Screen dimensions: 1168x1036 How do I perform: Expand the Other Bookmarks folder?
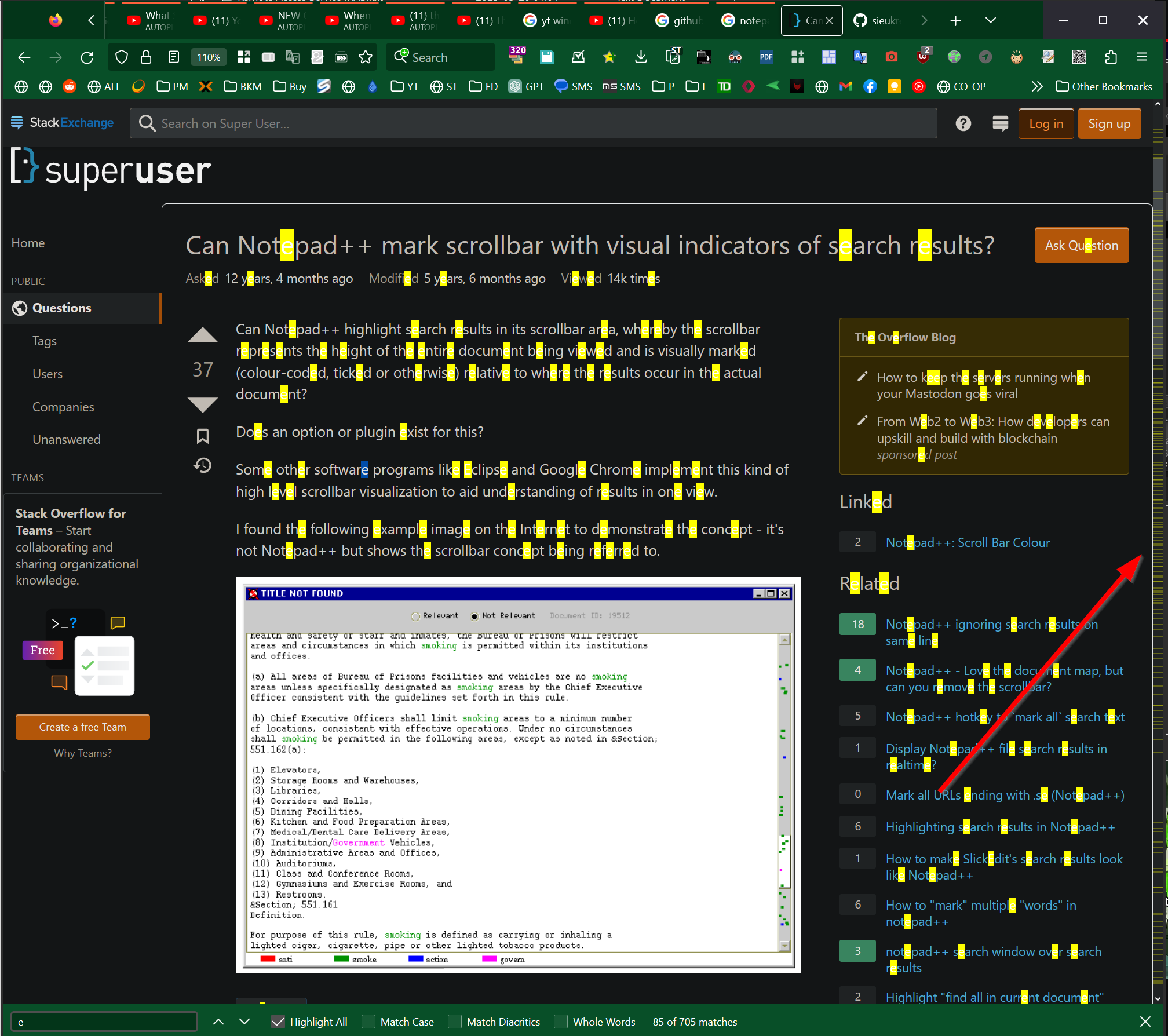pyautogui.click(x=1104, y=86)
